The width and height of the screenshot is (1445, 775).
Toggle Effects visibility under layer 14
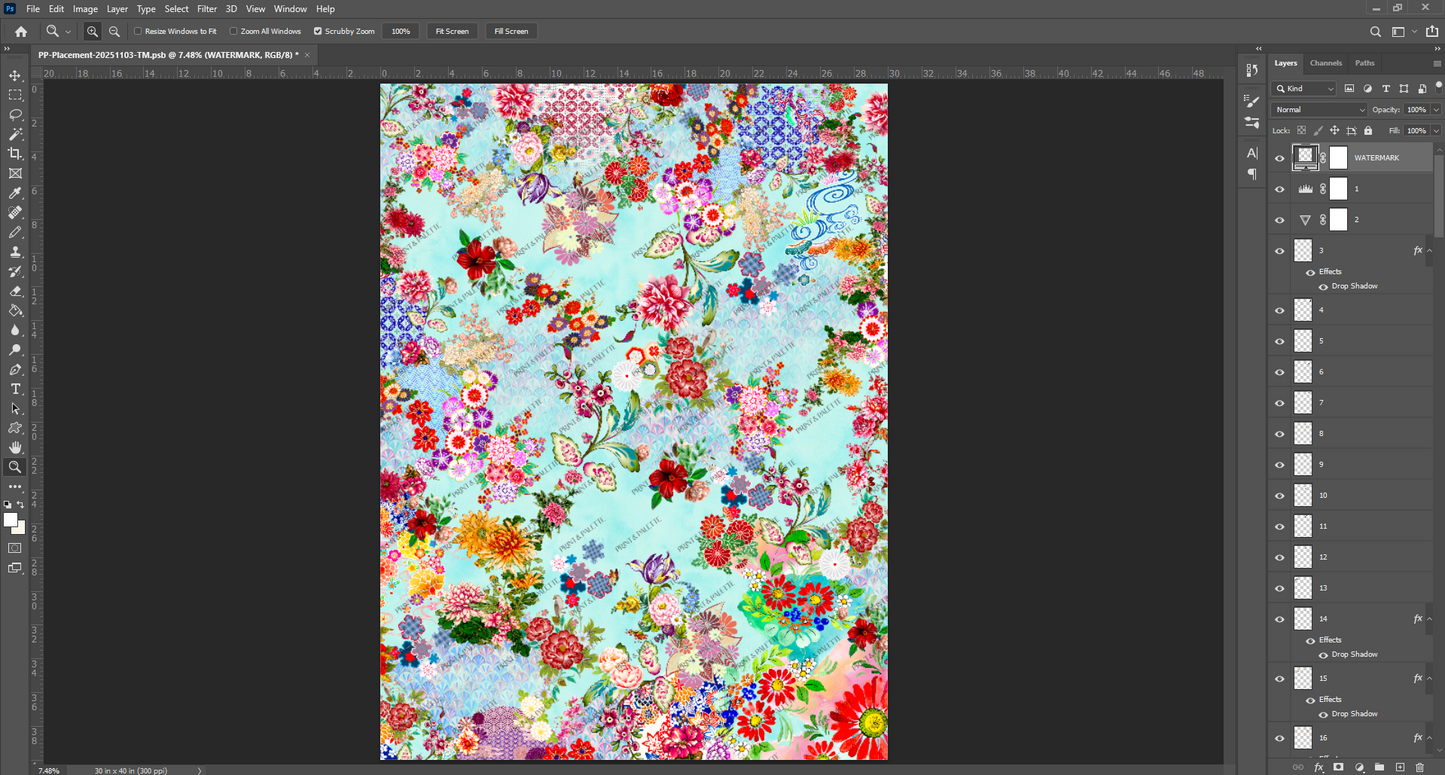point(1310,640)
